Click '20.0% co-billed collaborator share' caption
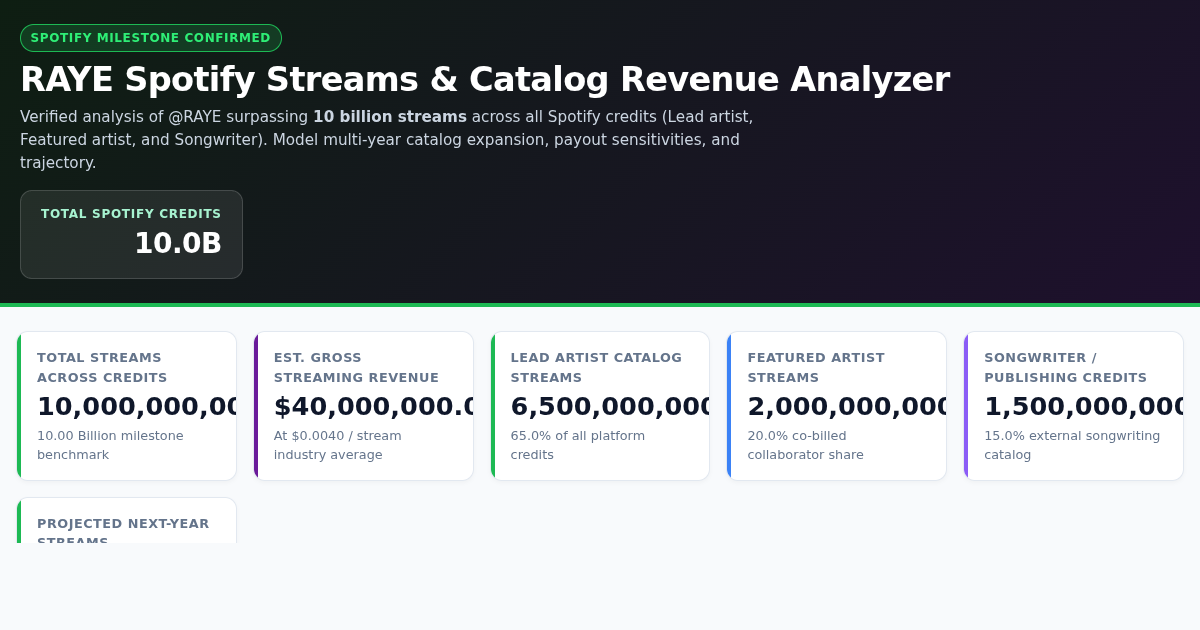1200x630 pixels. (806, 445)
